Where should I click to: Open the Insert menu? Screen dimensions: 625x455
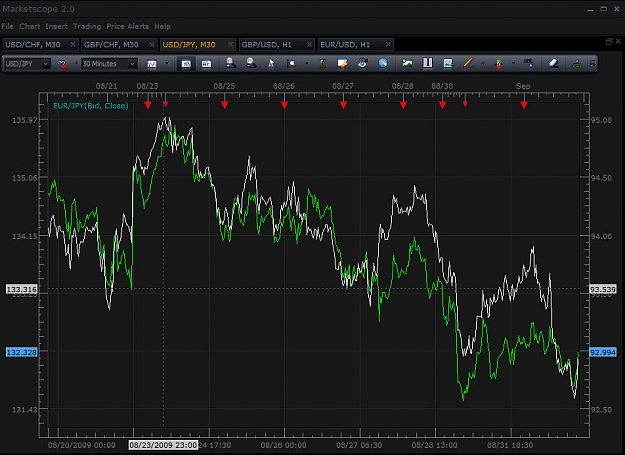pos(56,26)
